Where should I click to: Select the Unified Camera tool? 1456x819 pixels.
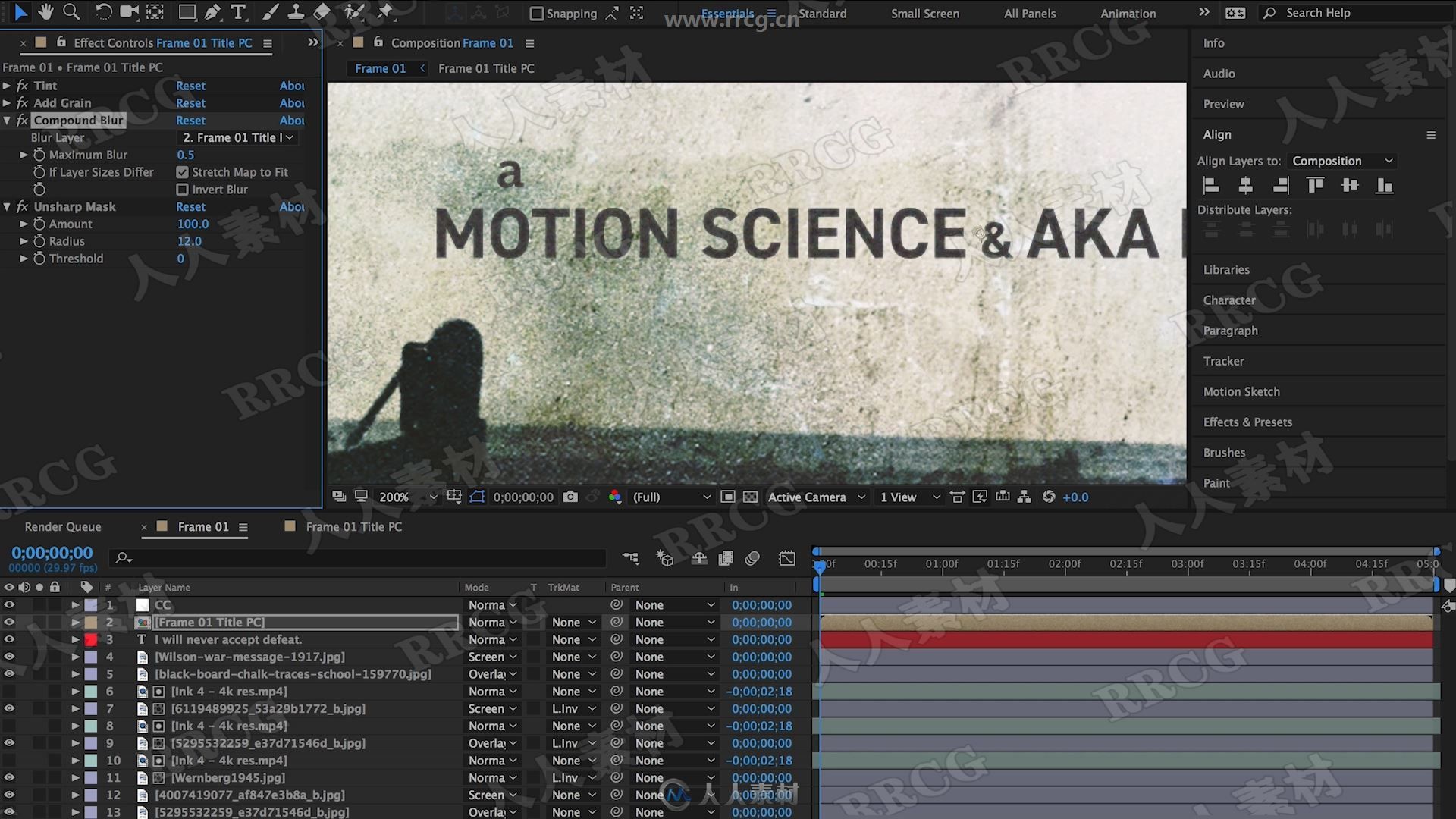tap(130, 12)
